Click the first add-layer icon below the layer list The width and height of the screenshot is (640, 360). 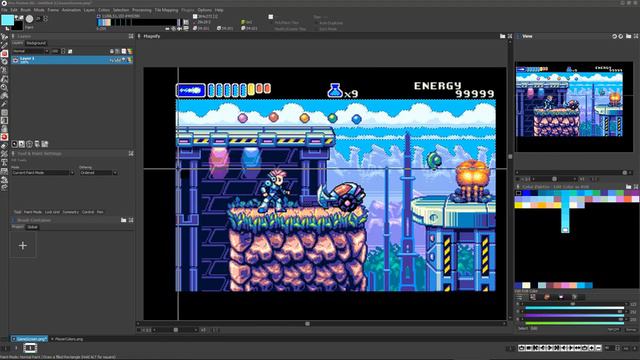(14, 144)
